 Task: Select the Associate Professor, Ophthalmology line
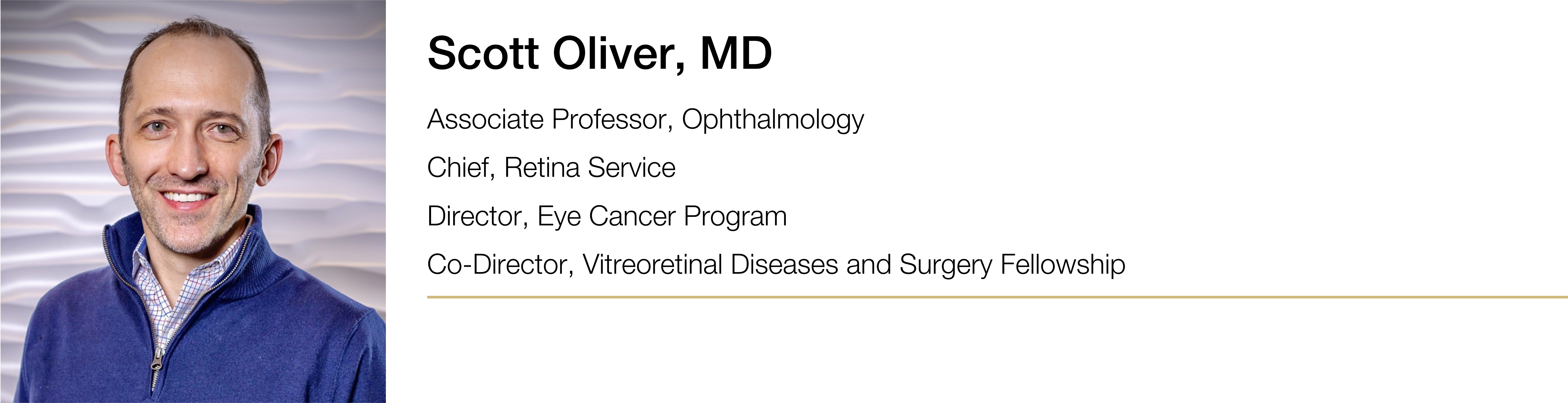645,120
